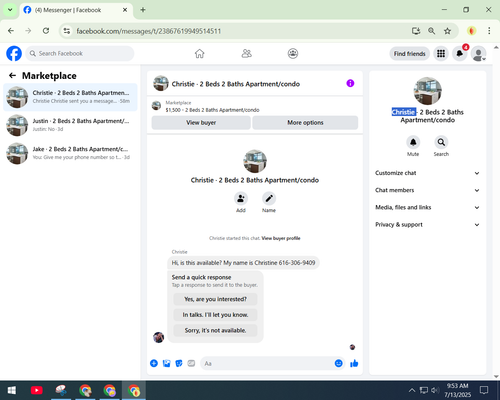Send 'Yes, are you interested?' quick response
Screen dimensions: 500x400
click(215, 299)
